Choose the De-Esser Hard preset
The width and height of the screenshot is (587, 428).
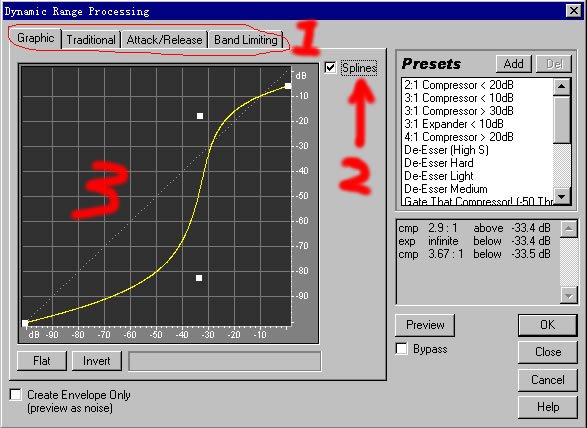pyautogui.click(x=439, y=163)
